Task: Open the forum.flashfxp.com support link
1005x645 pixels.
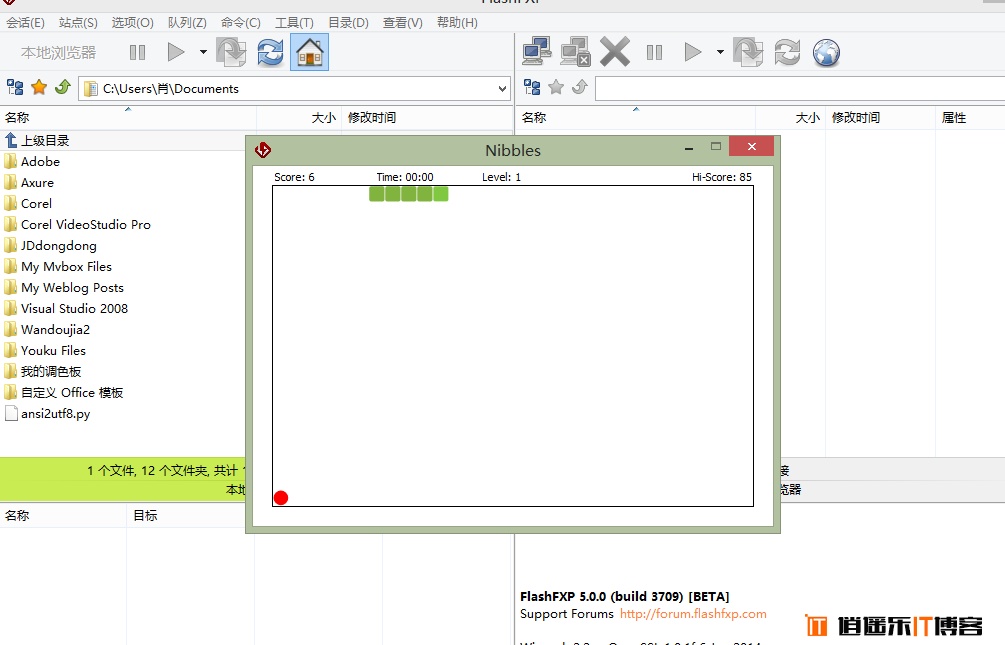Action: 693,614
